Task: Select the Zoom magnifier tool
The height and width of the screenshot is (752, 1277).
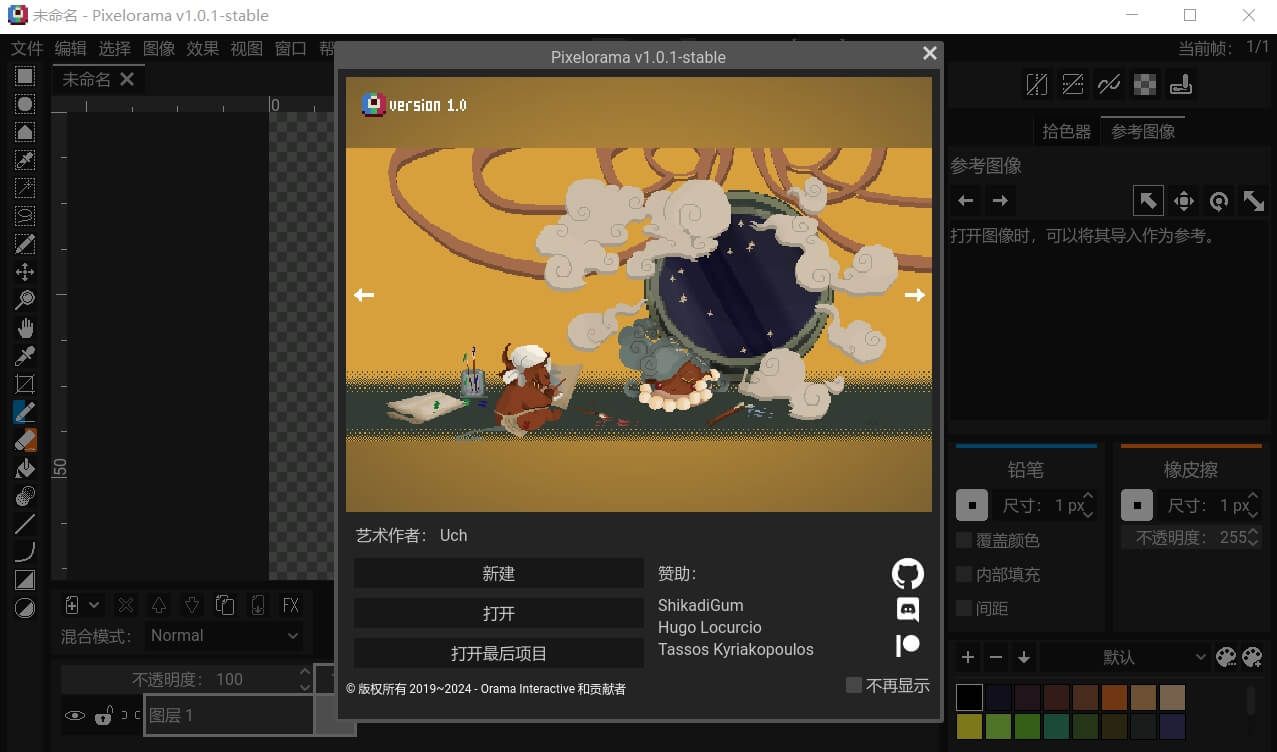Action: coord(25,300)
